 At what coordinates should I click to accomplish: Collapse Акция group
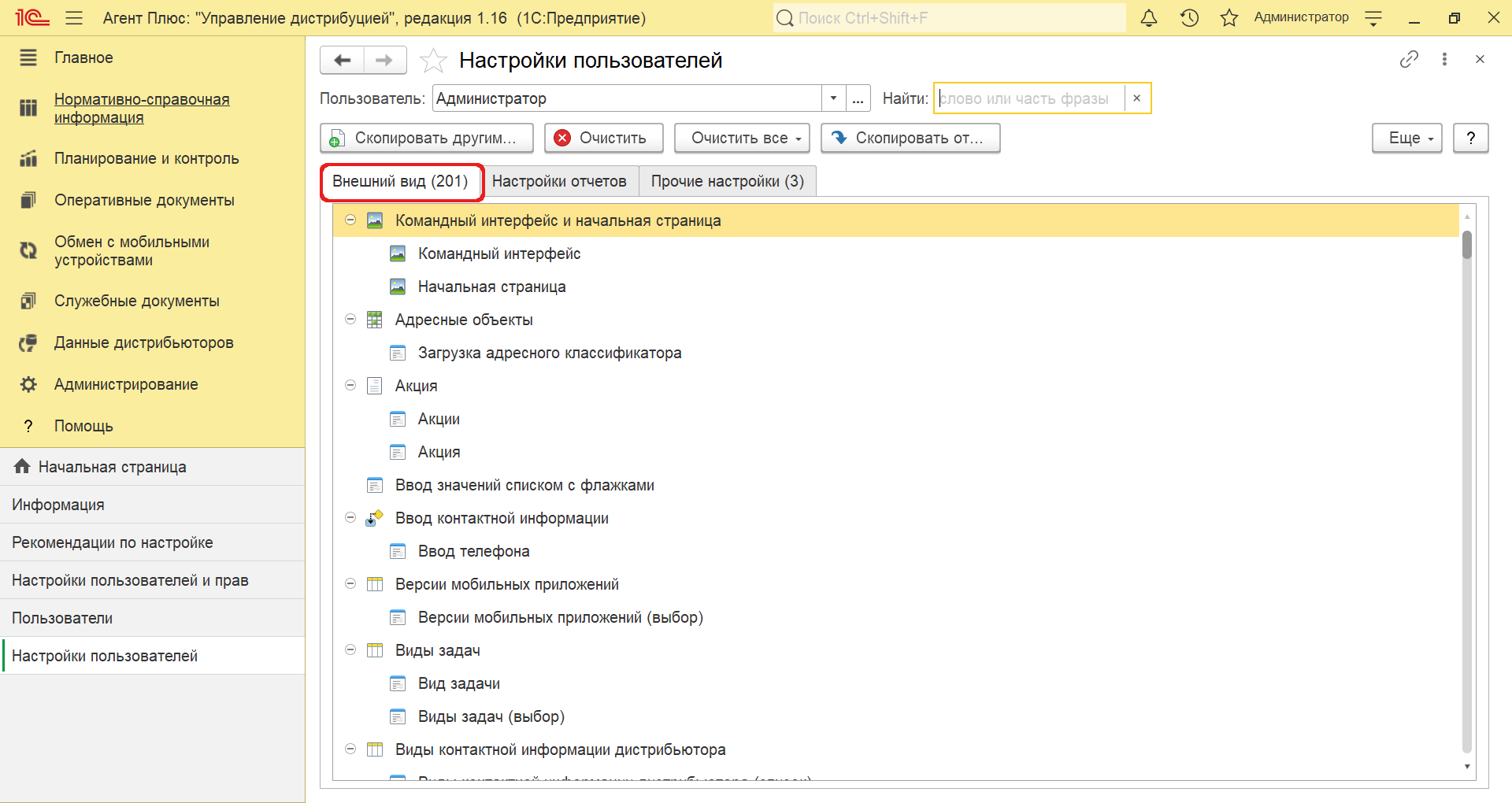click(x=350, y=386)
